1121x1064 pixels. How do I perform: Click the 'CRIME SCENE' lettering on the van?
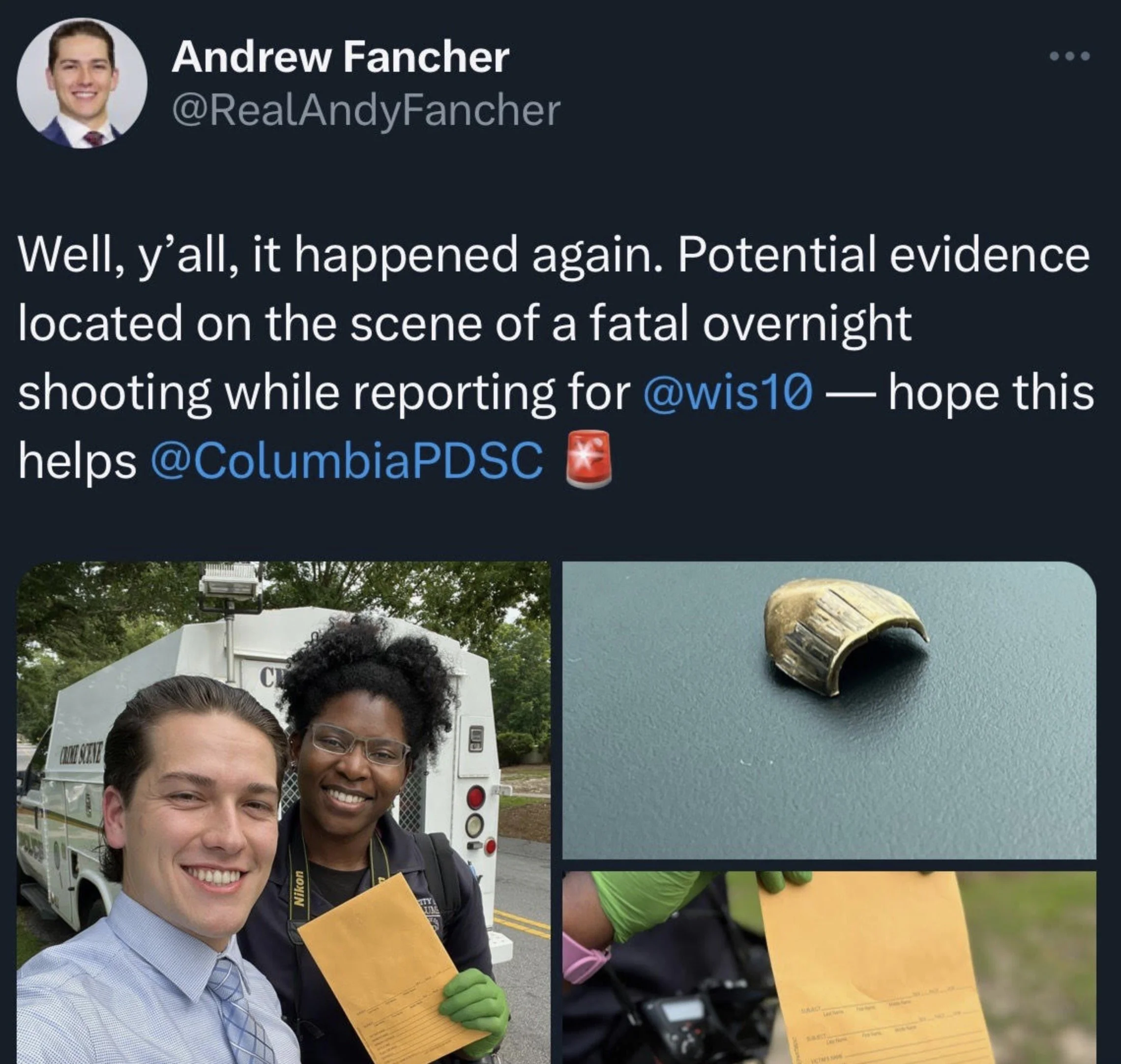tap(83, 755)
